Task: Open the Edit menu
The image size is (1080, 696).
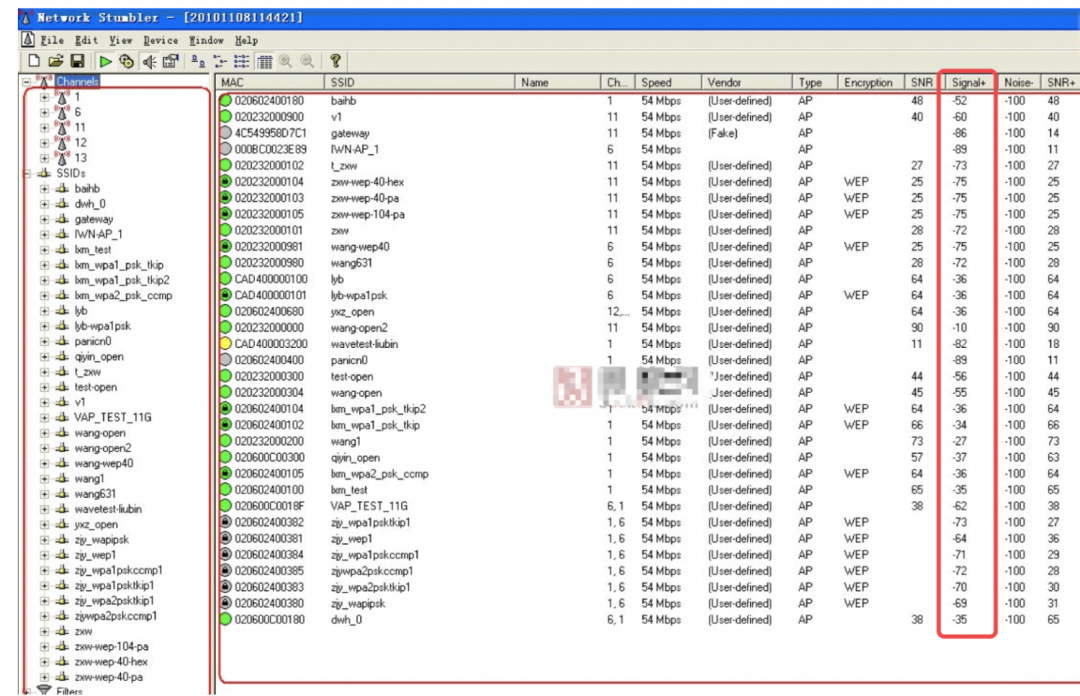Action: 86,40
